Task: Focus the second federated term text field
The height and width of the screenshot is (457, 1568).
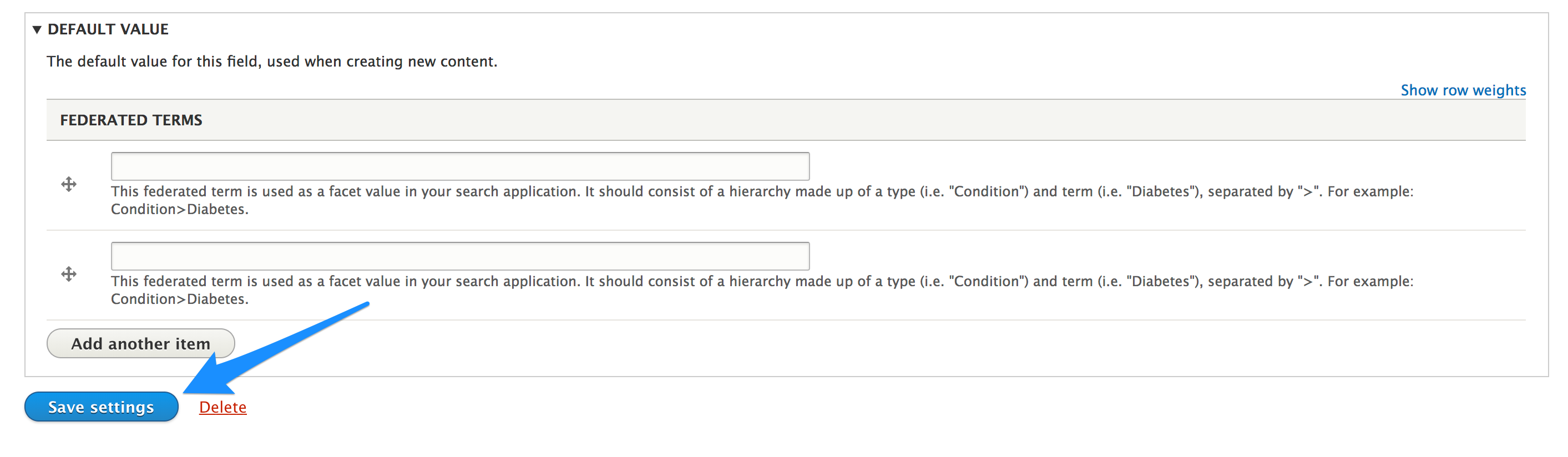Action: [459, 257]
